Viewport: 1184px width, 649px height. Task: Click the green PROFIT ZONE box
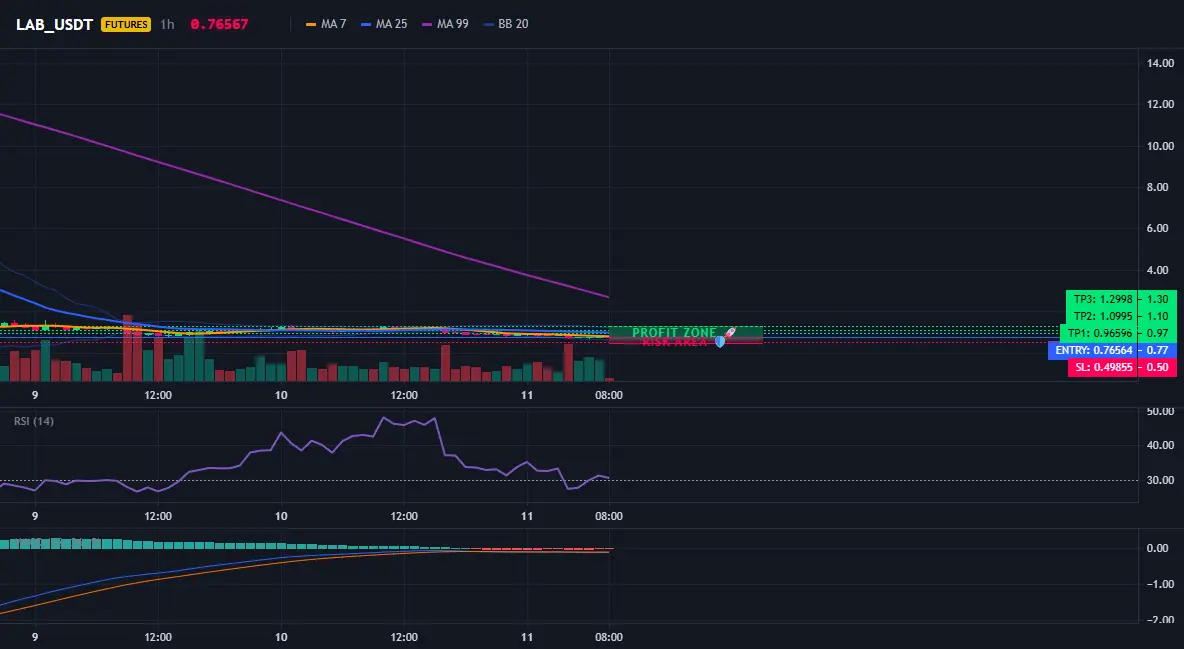(x=685, y=332)
